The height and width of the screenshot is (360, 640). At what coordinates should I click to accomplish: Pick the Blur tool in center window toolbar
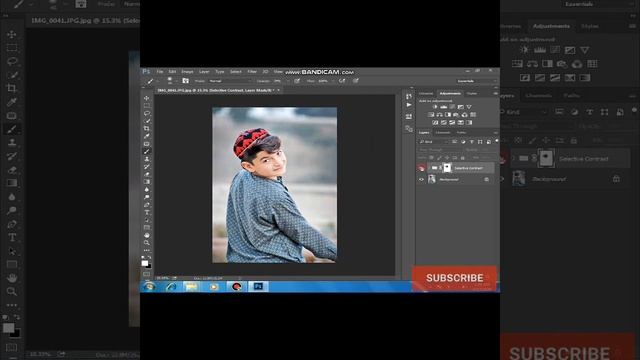click(x=147, y=189)
